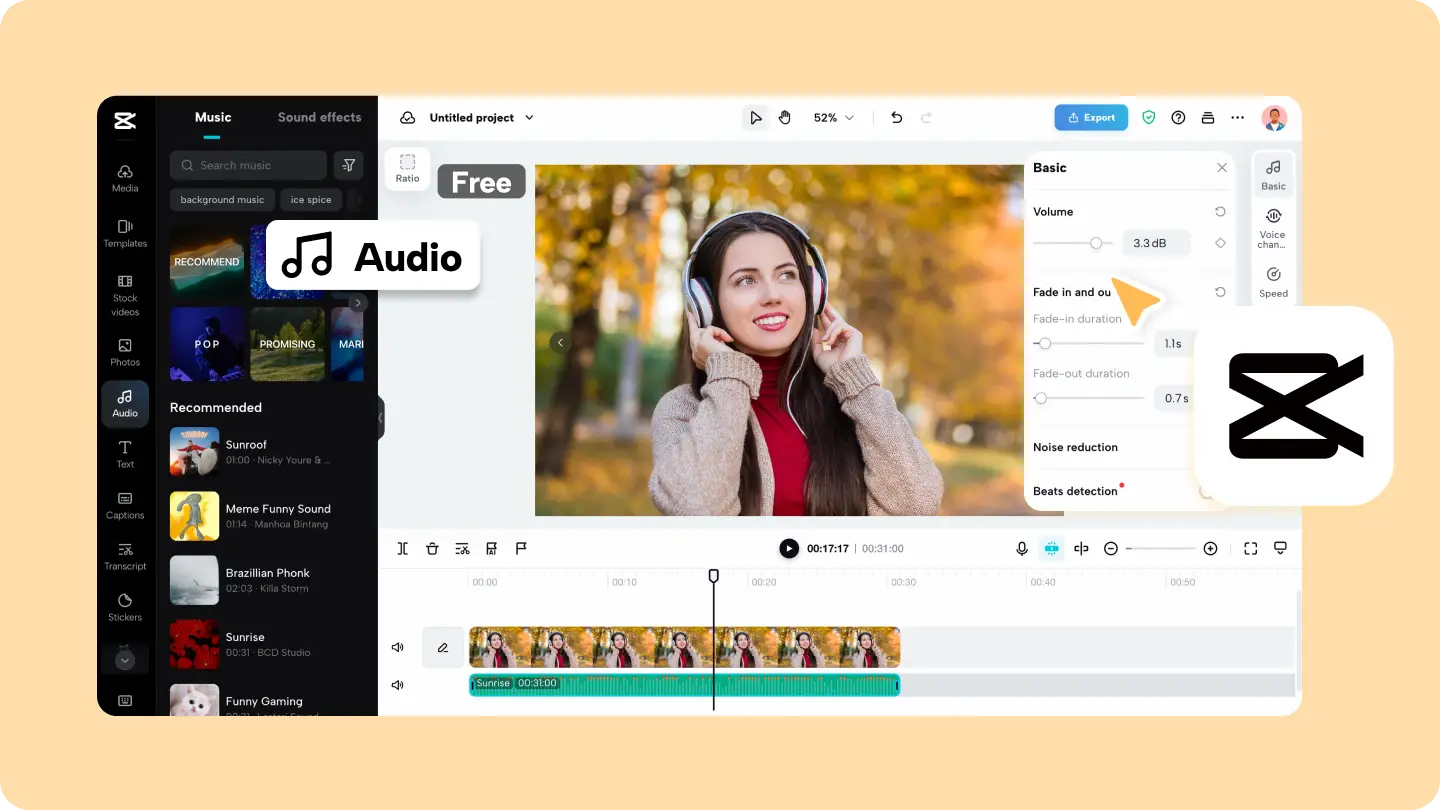Screen dimensions: 1440x810
Task: Click the Export button
Action: click(1091, 117)
